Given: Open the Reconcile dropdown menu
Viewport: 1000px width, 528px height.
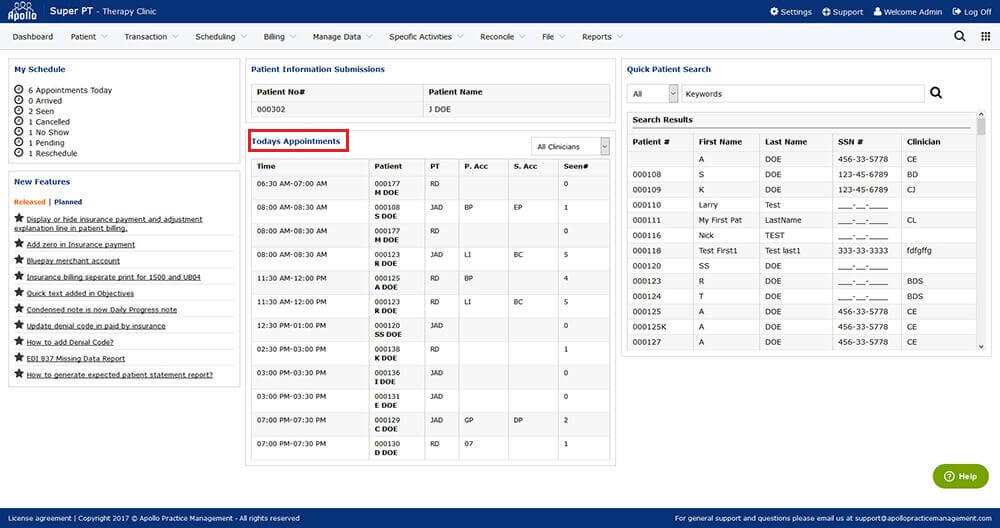Looking at the screenshot, I should coord(503,36).
